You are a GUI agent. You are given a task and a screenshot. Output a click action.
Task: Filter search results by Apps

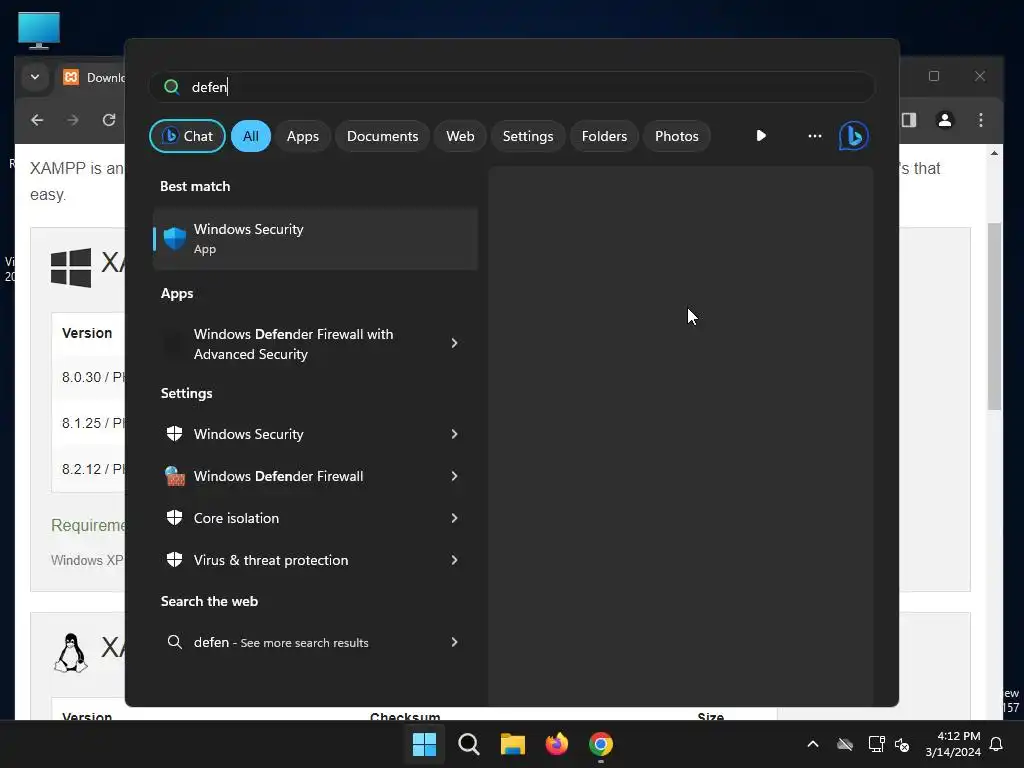[x=302, y=136]
